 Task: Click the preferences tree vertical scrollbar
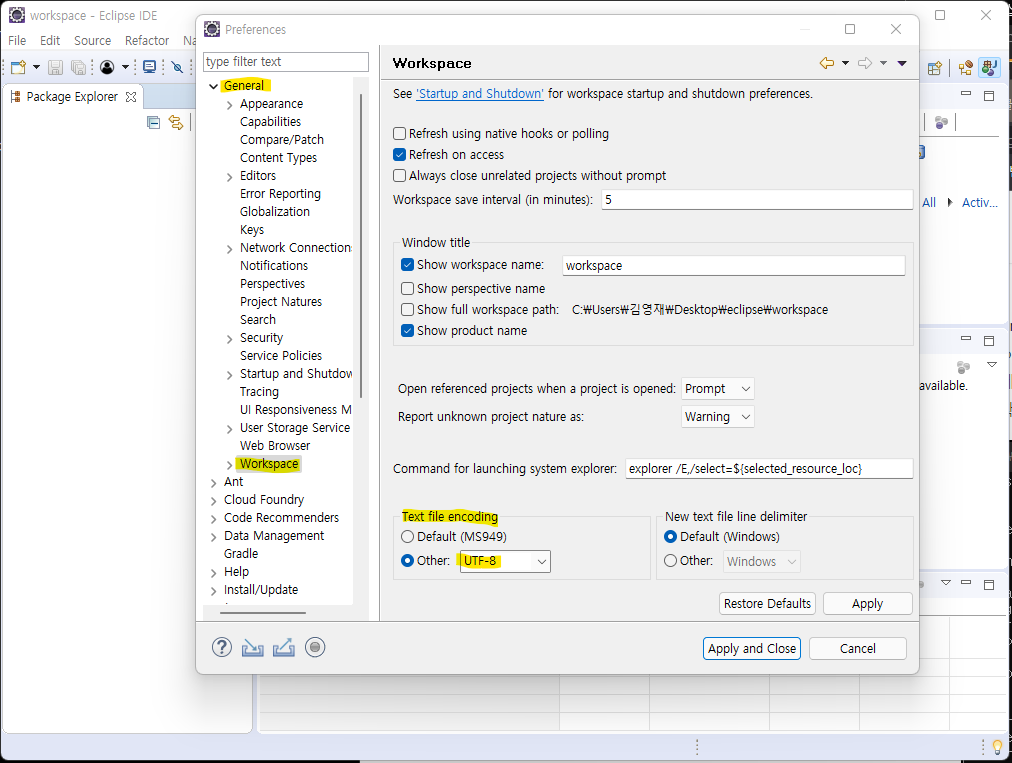pyautogui.click(x=361, y=245)
